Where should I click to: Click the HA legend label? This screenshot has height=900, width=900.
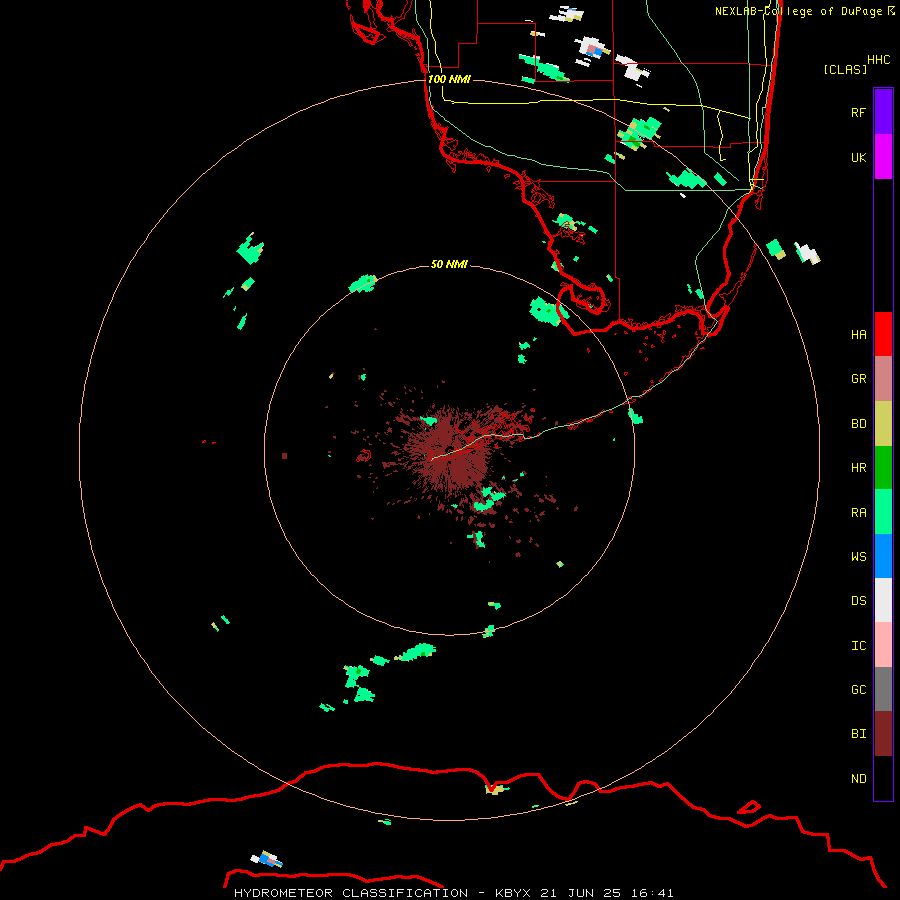pos(858,335)
